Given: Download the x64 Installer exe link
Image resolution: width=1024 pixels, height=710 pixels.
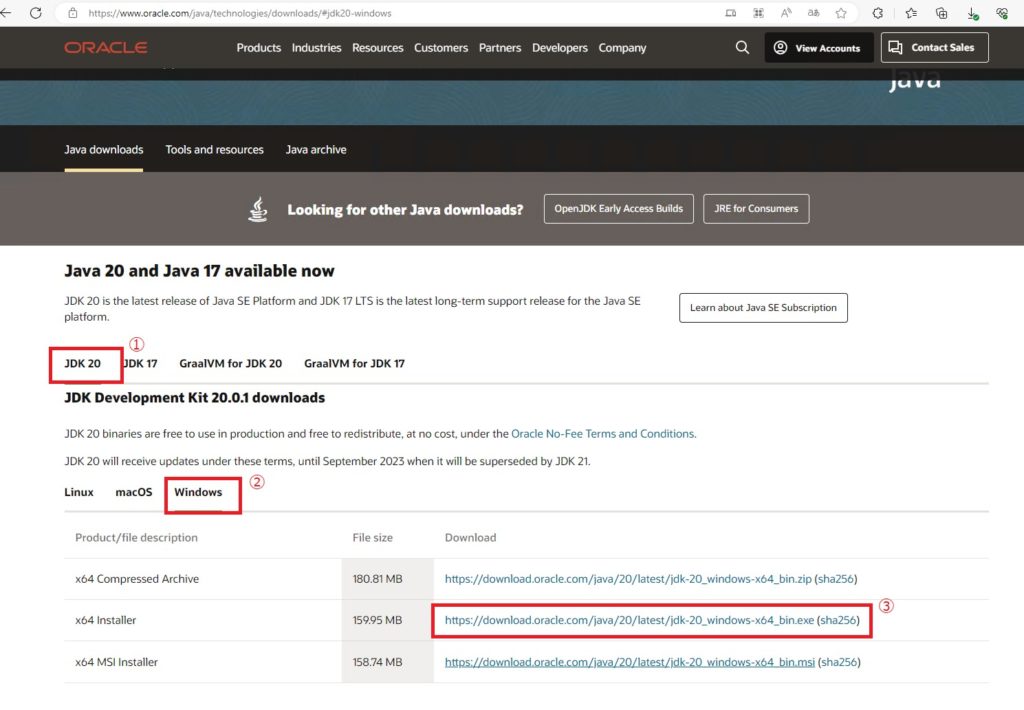Looking at the screenshot, I should tap(629, 620).
